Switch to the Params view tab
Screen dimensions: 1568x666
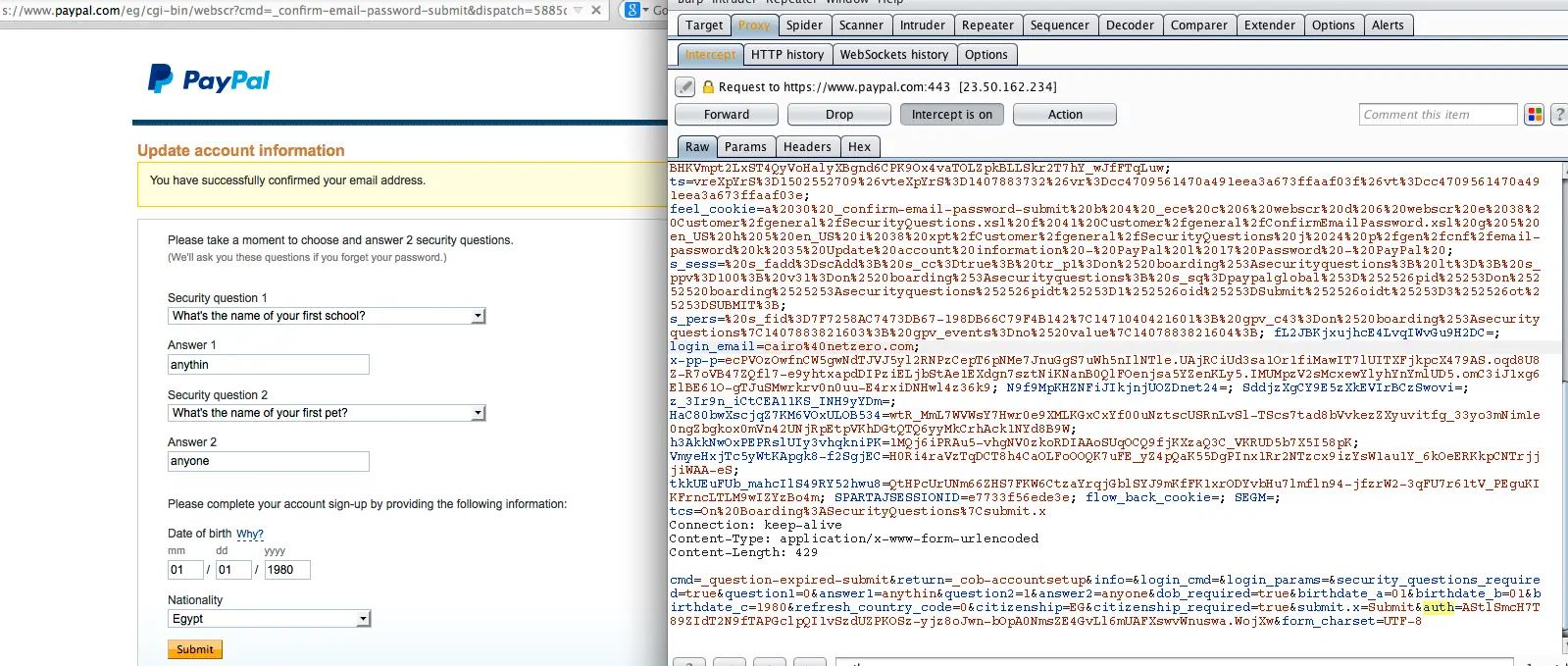click(745, 147)
